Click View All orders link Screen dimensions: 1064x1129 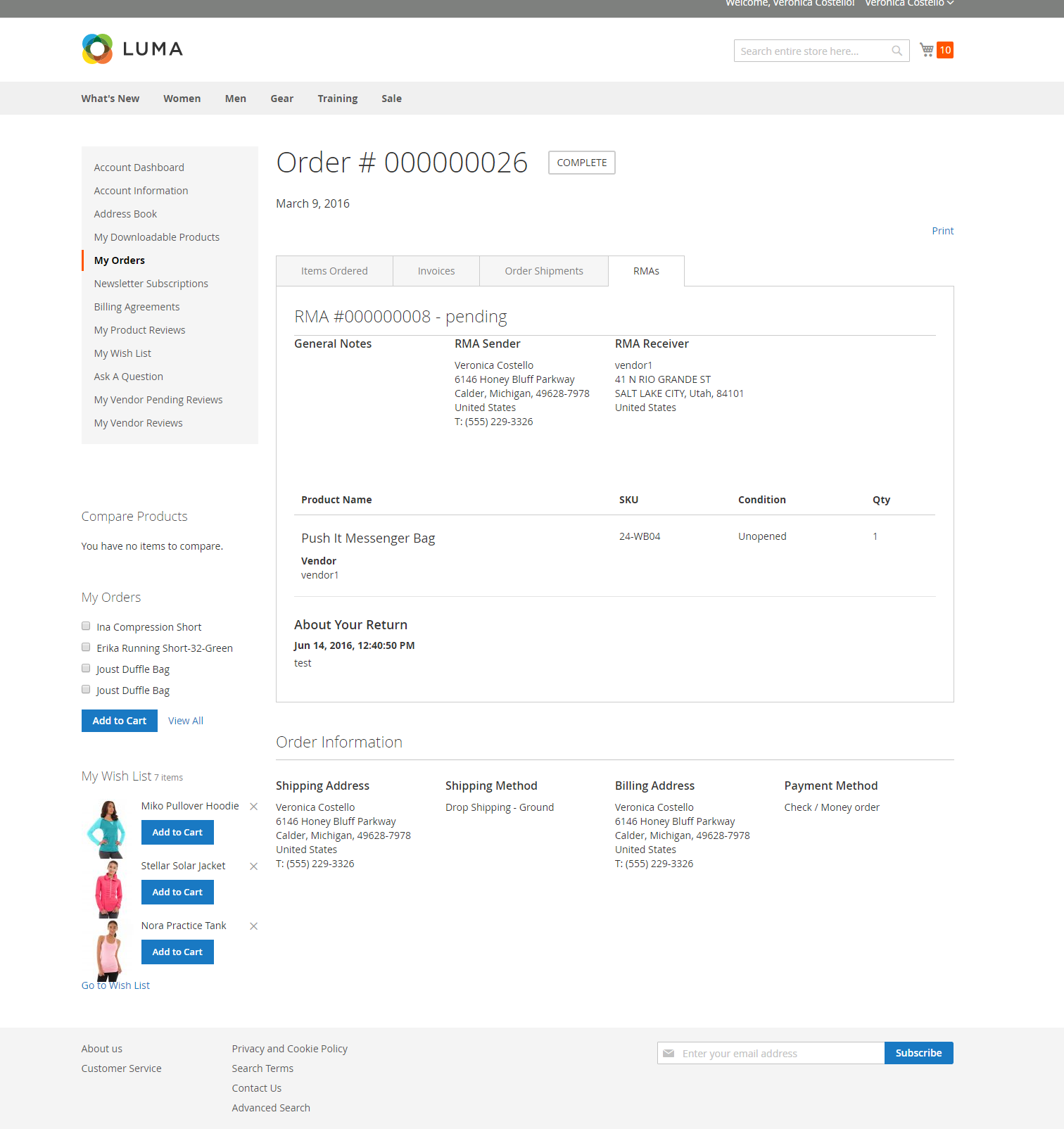186,721
